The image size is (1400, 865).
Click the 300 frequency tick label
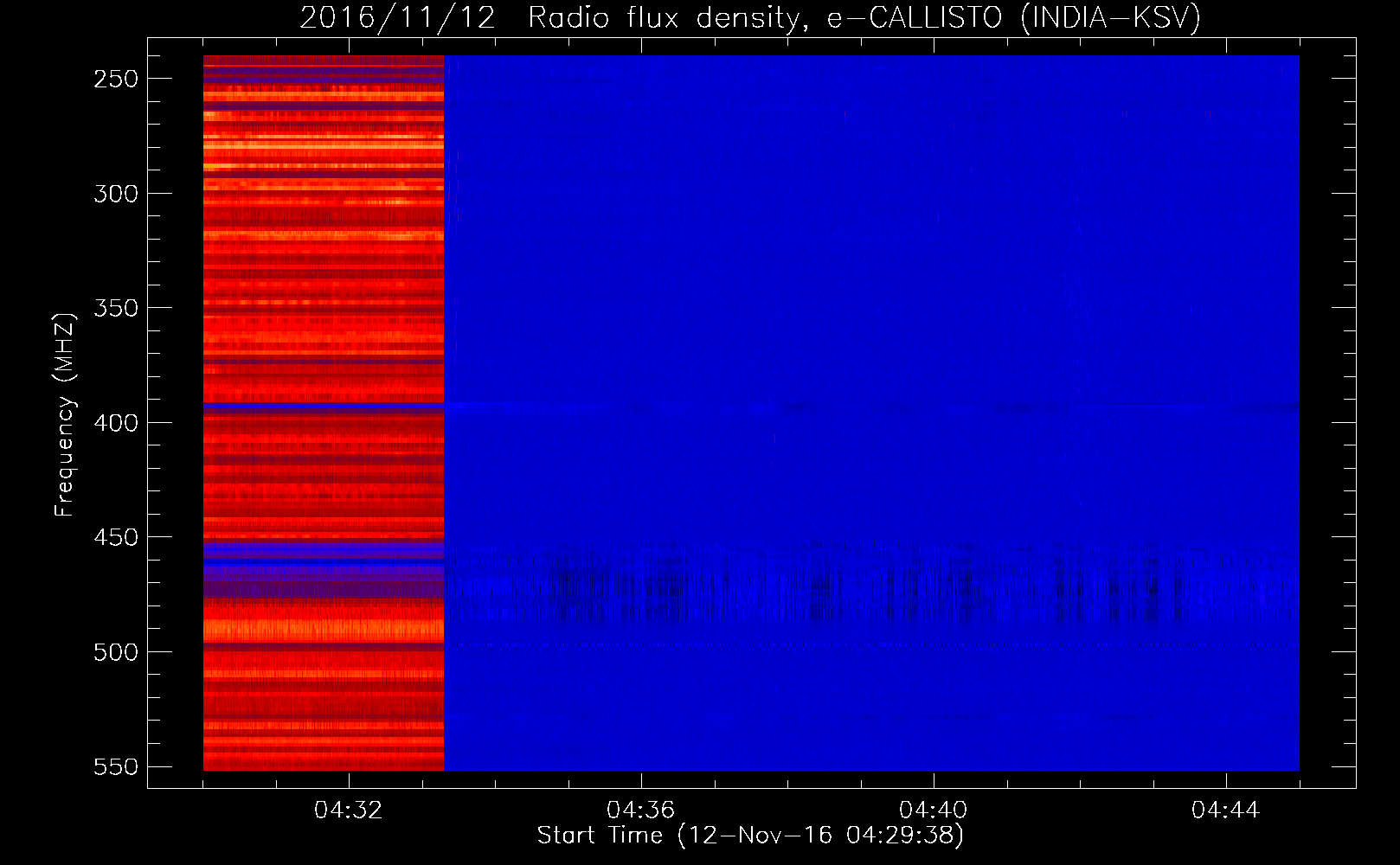pos(116,194)
